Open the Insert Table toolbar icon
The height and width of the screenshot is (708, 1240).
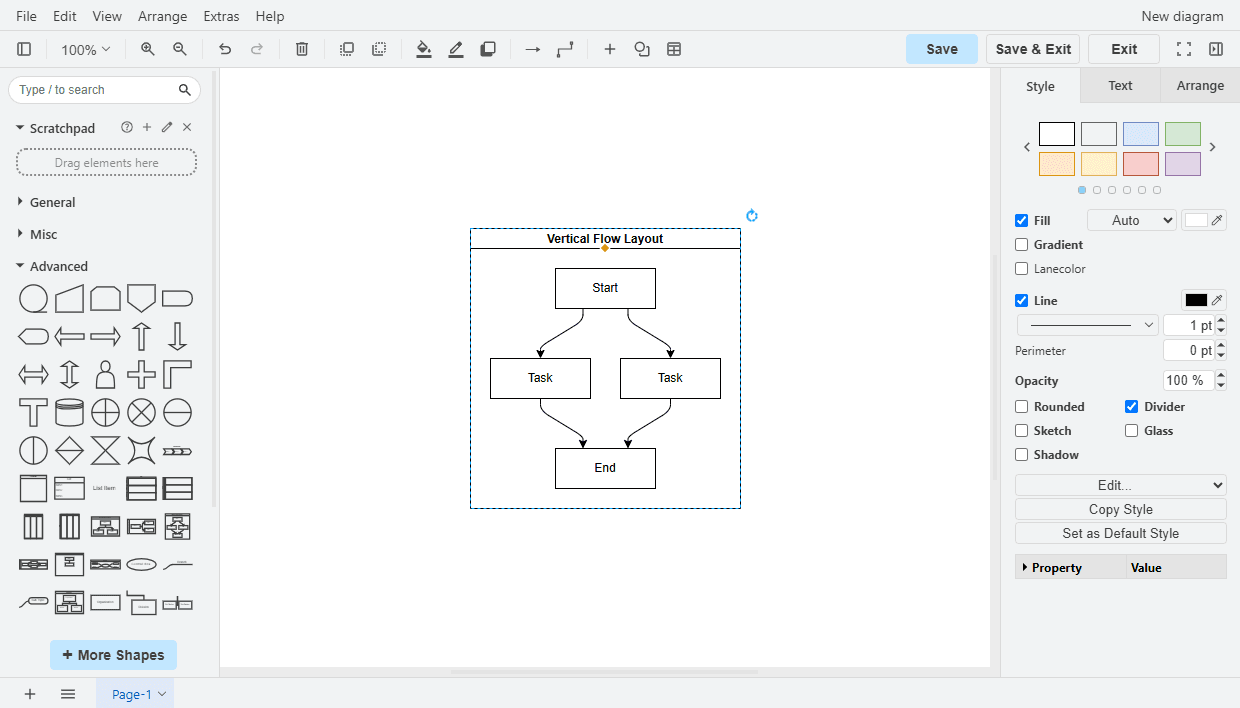tap(674, 49)
